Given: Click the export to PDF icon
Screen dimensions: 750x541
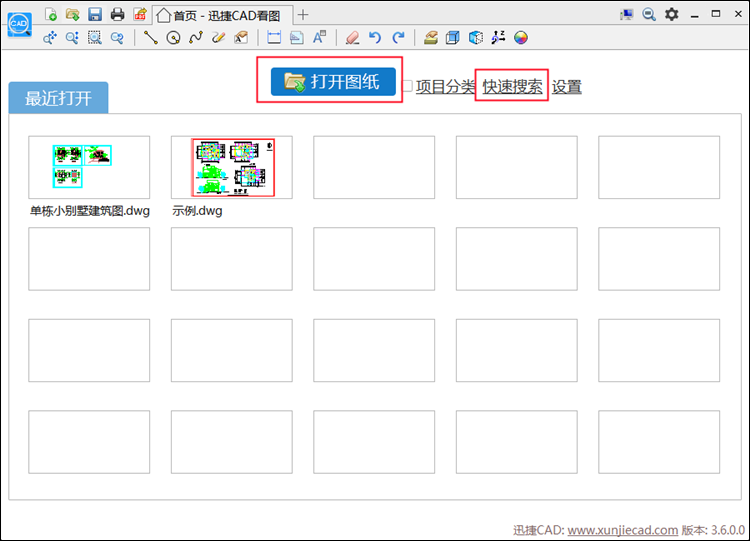Looking at the screenshot, I should (140, 14).
